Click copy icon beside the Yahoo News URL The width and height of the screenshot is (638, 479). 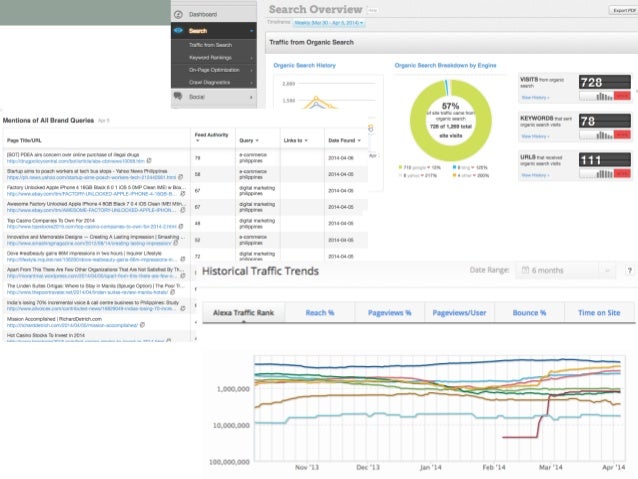[x=180, y=177]
